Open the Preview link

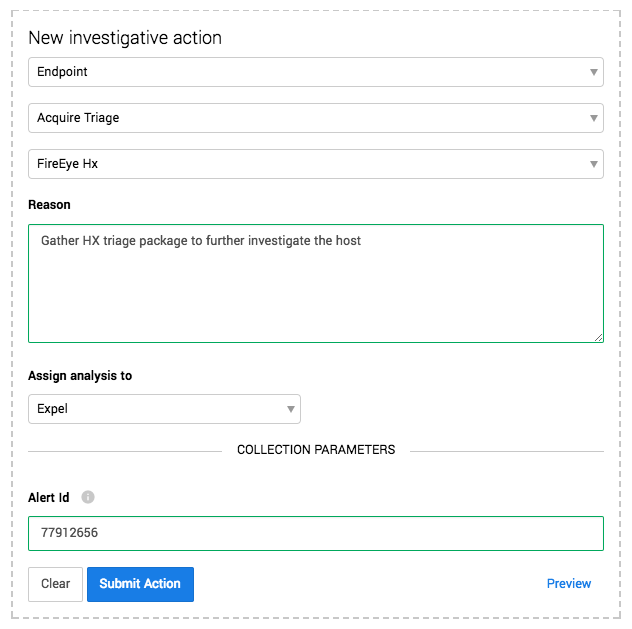point(569,583)
